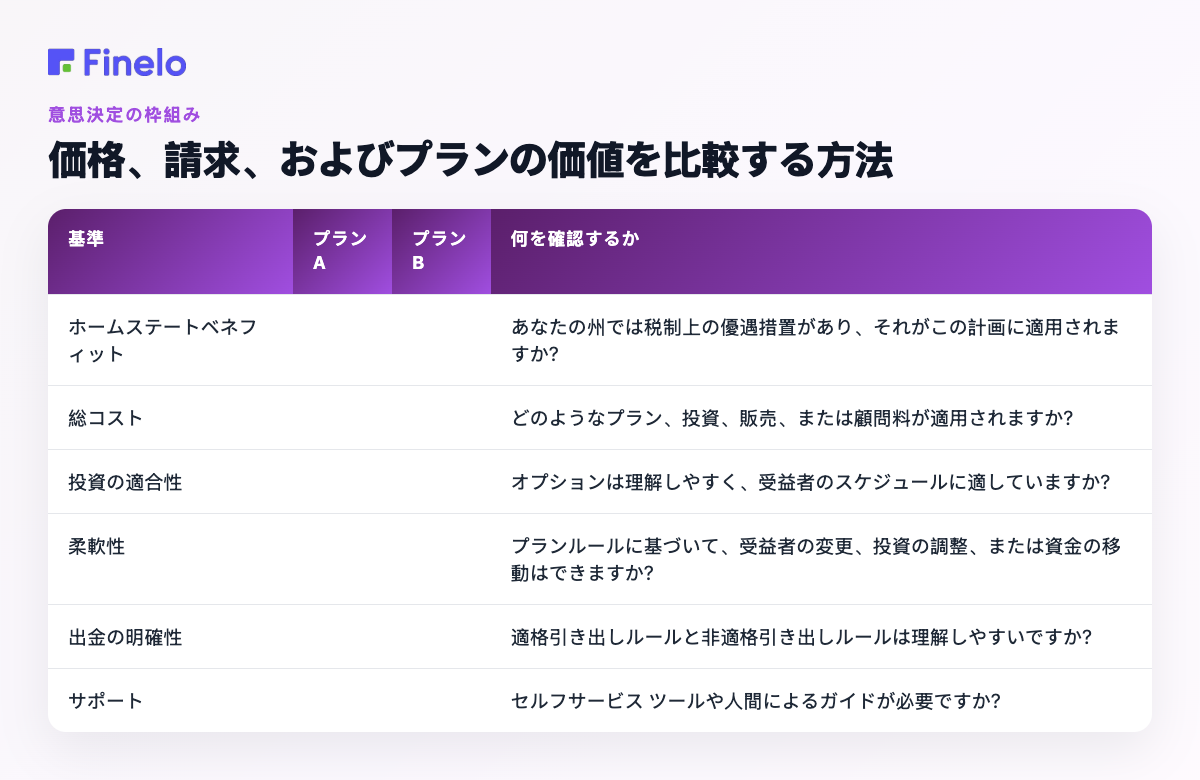Click the プラン A column header
This screenshot has height=780, width=1200.
(340, 251)
